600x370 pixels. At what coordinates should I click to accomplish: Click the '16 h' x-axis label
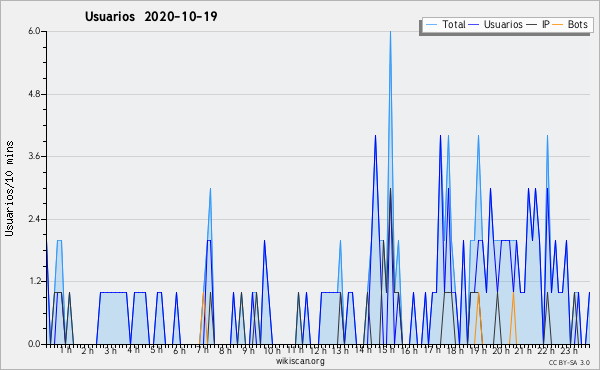409,351
